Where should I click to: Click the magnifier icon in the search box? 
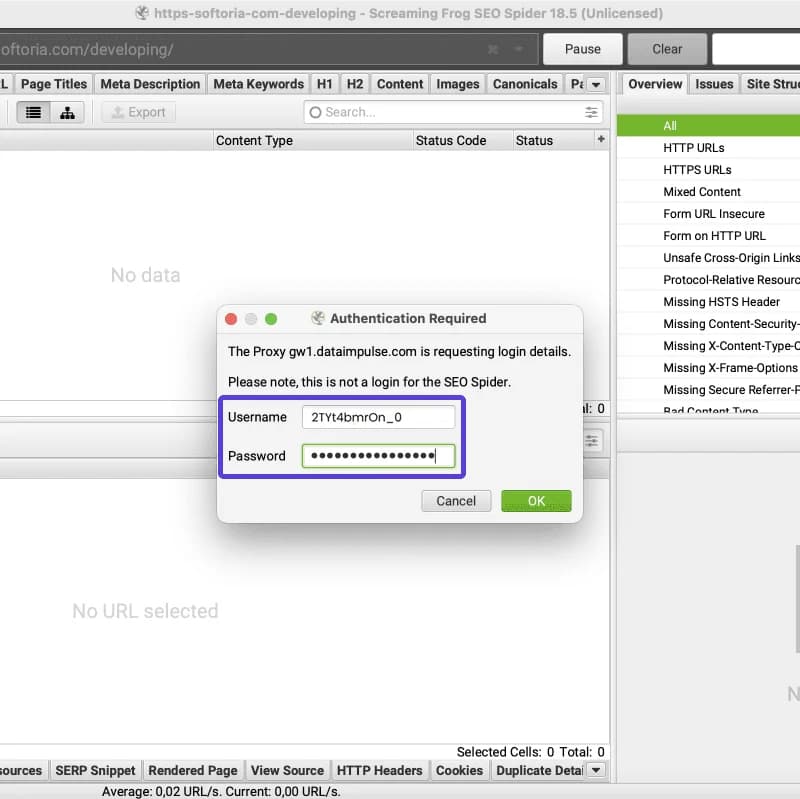point(315,112)
